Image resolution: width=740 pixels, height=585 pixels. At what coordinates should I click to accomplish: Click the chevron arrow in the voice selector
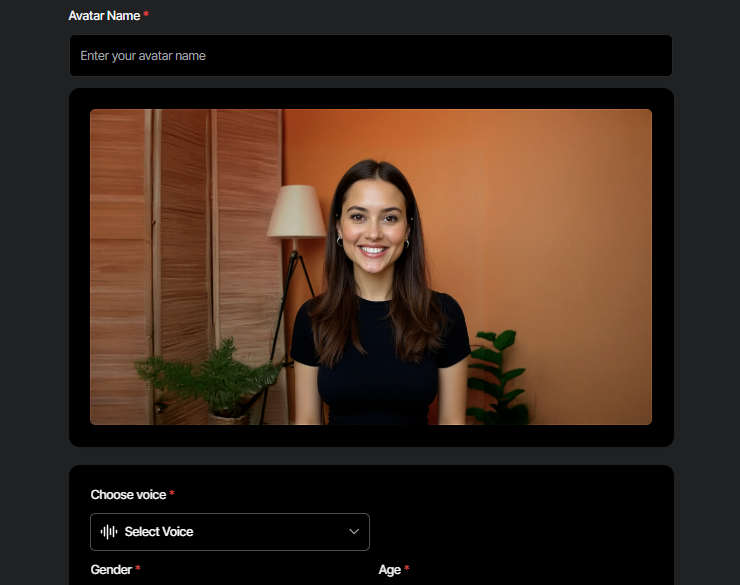[354, 532]
